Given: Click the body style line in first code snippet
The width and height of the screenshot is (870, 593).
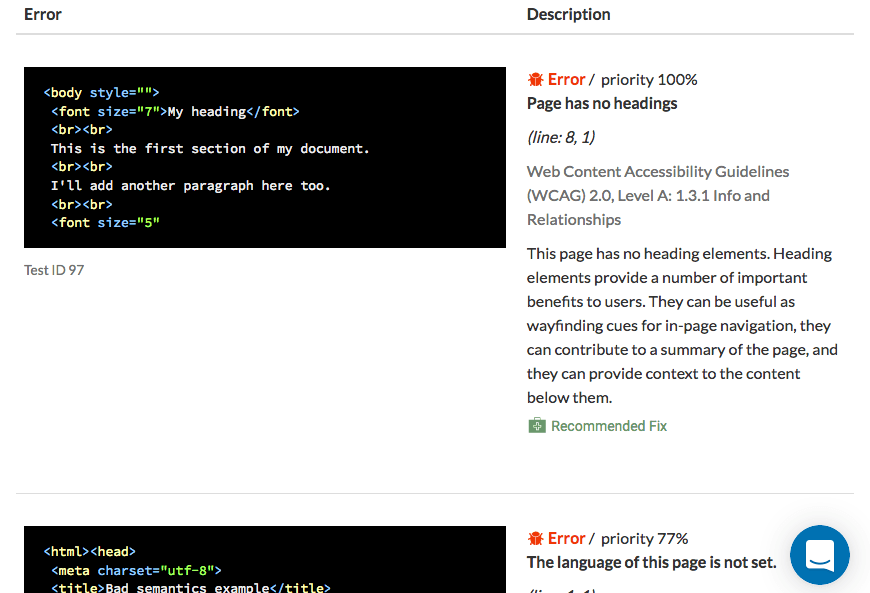Looking at the screenshot, I should click(x=101, y=93).
